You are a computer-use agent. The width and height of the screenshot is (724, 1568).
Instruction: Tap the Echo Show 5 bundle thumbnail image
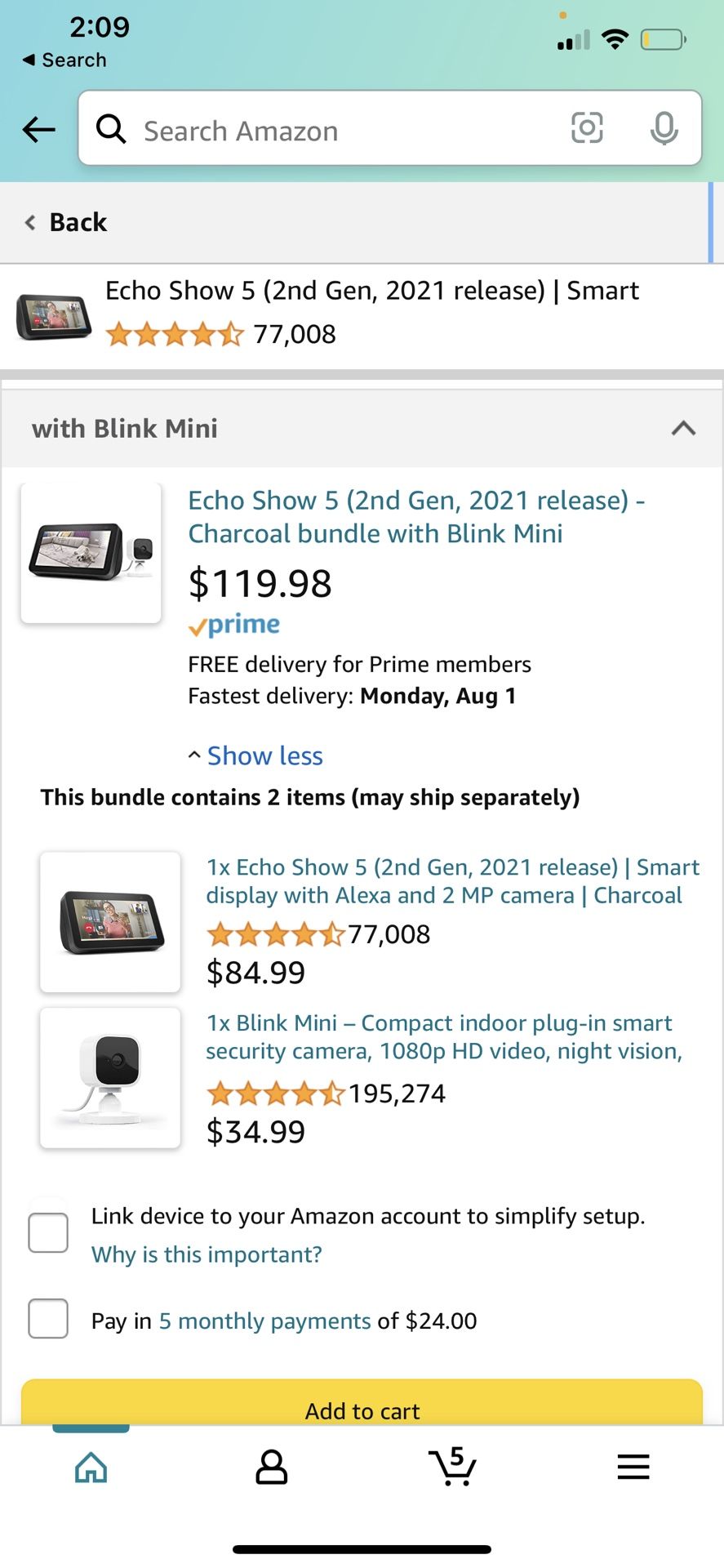[90, 552]
